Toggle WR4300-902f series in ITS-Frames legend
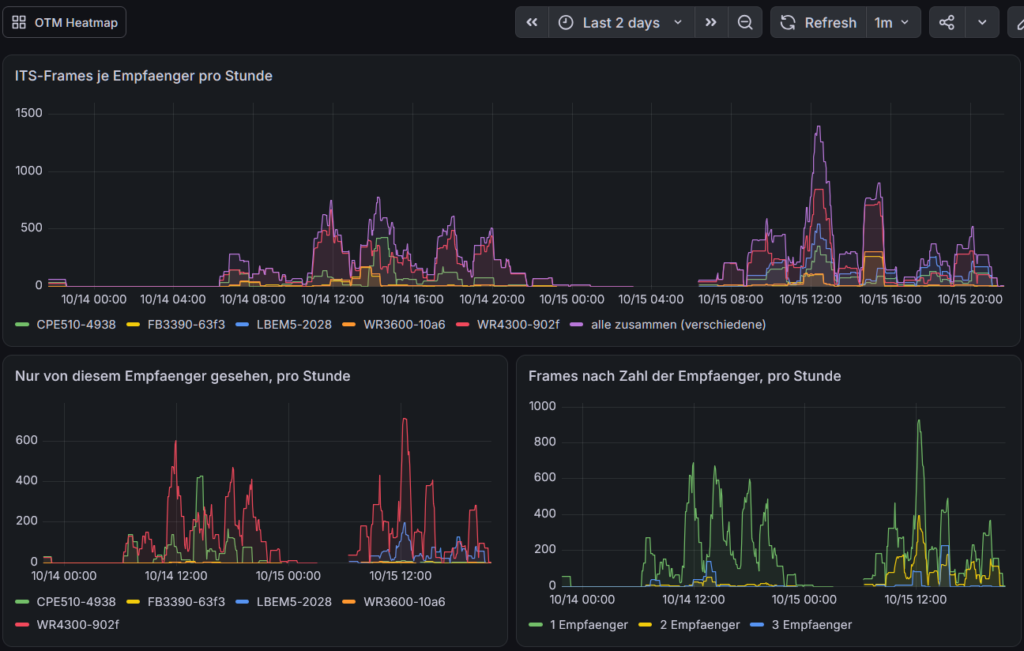The width and height of the screenshot is (1024, 651). [518, 325]
